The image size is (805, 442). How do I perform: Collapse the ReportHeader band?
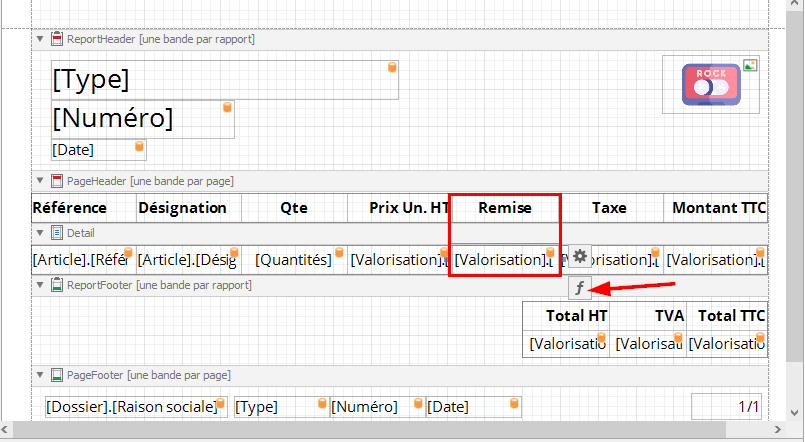pos(41,40)
